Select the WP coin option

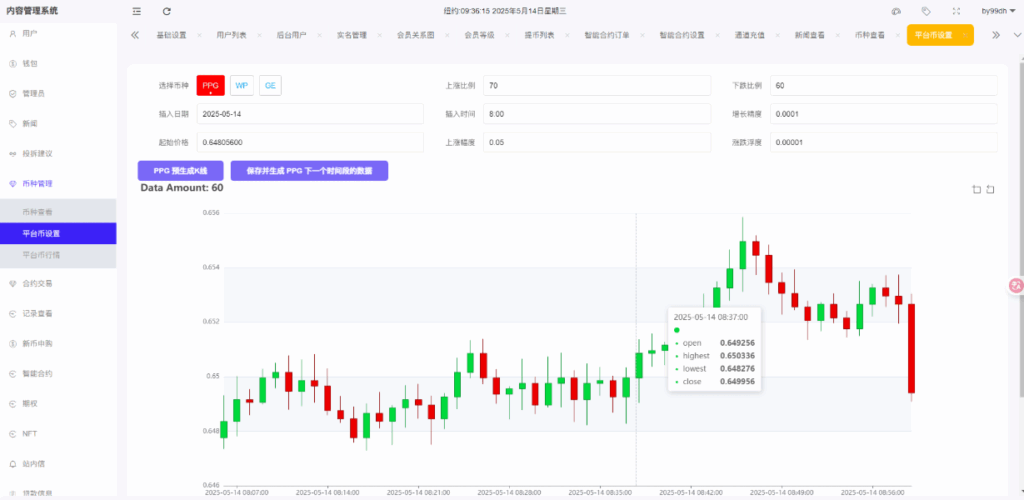[242, 86]
